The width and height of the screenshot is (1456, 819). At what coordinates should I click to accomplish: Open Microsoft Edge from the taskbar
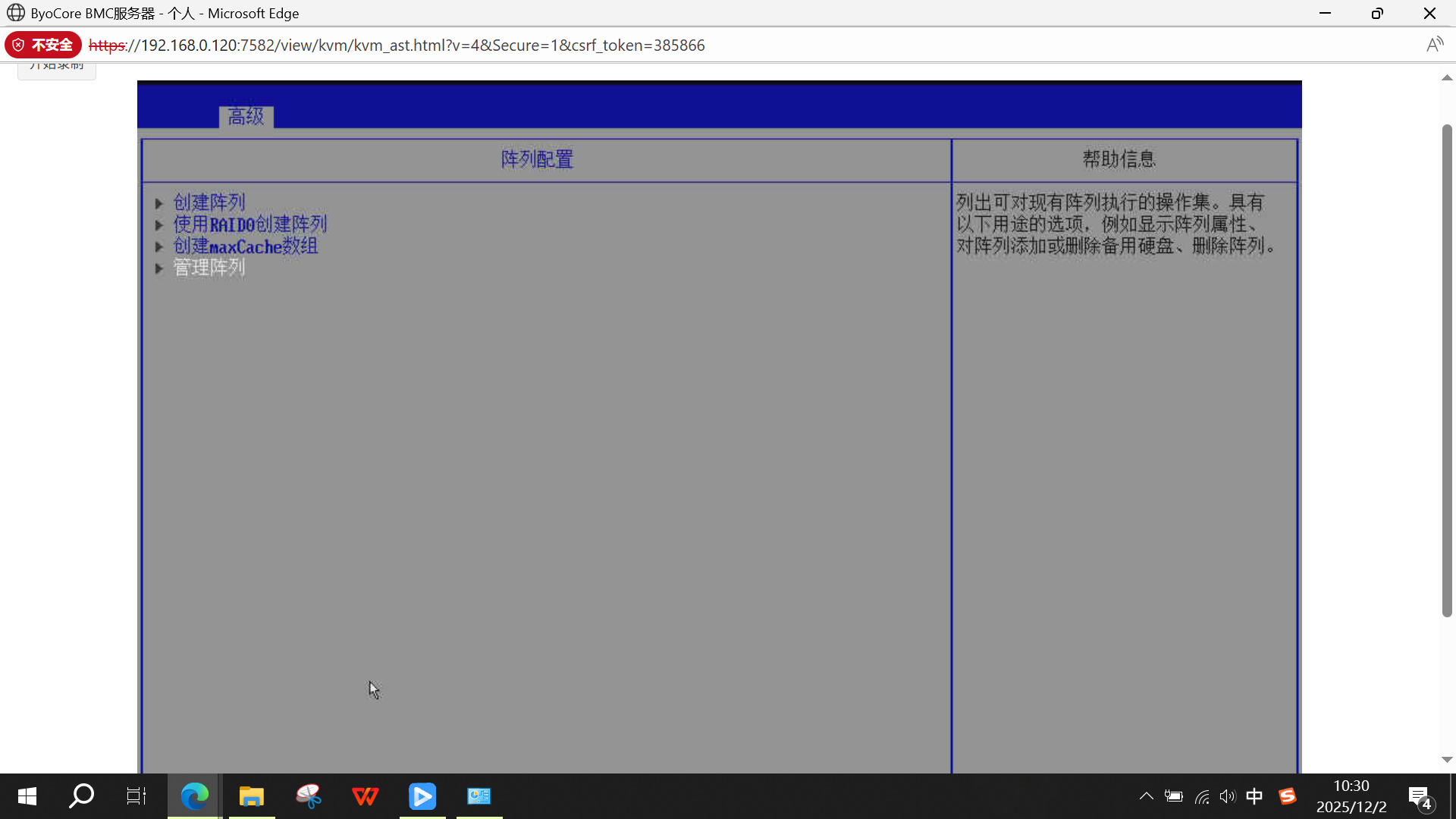(194, 796)
